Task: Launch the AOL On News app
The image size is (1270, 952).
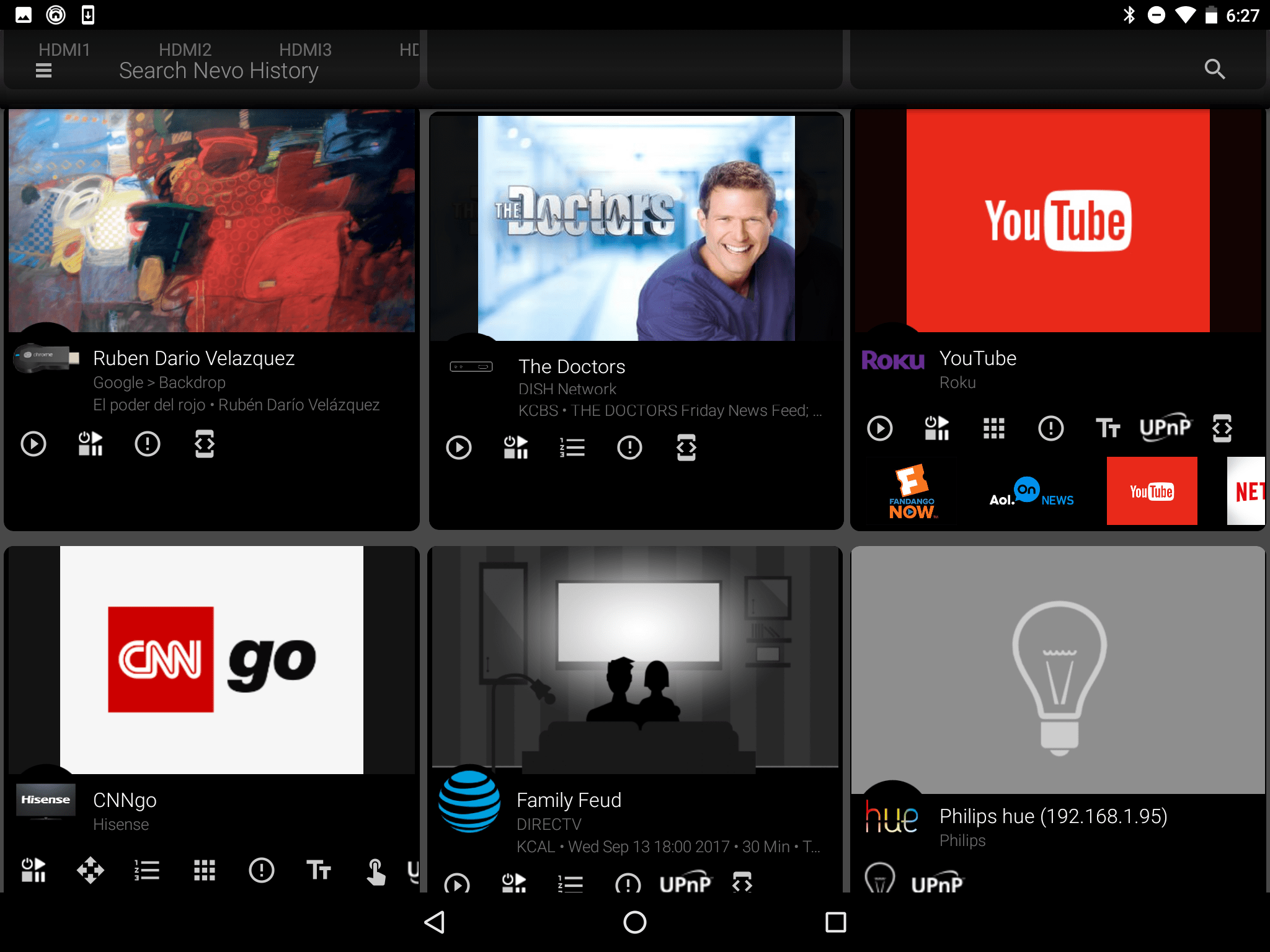Action: (1031, 491)
